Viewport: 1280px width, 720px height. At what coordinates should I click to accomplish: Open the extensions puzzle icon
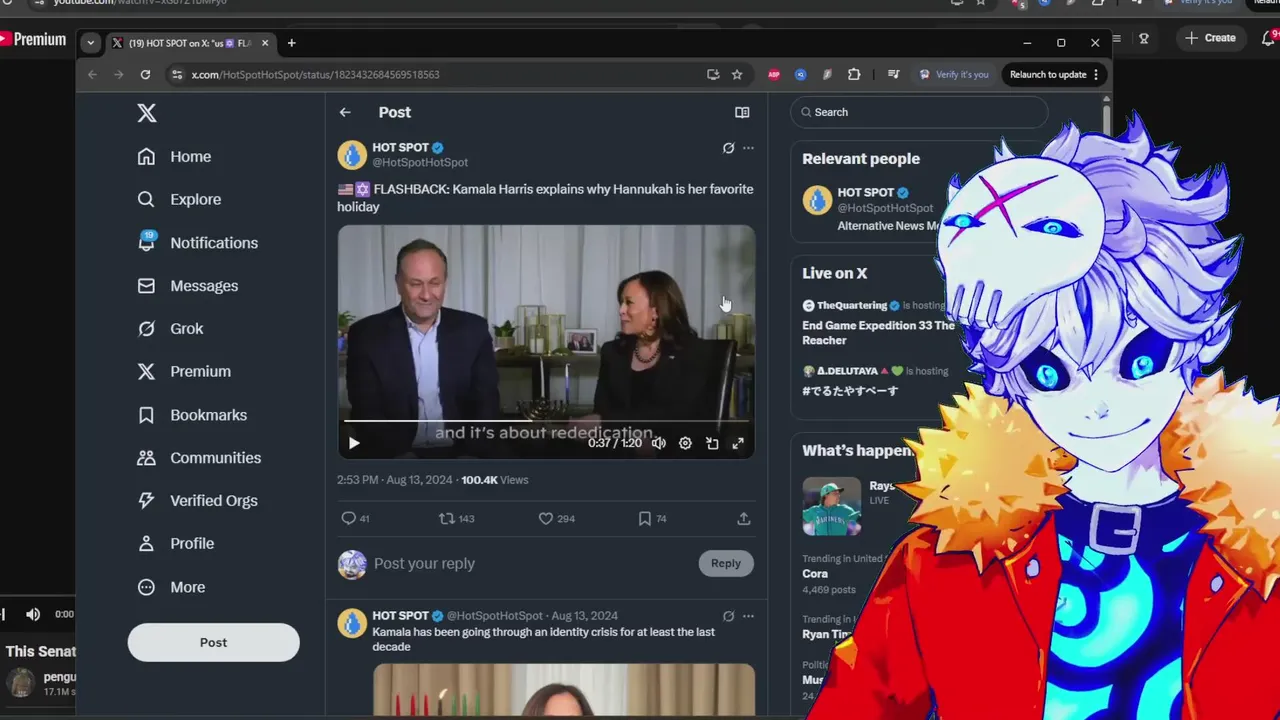(x=854, y=74)
